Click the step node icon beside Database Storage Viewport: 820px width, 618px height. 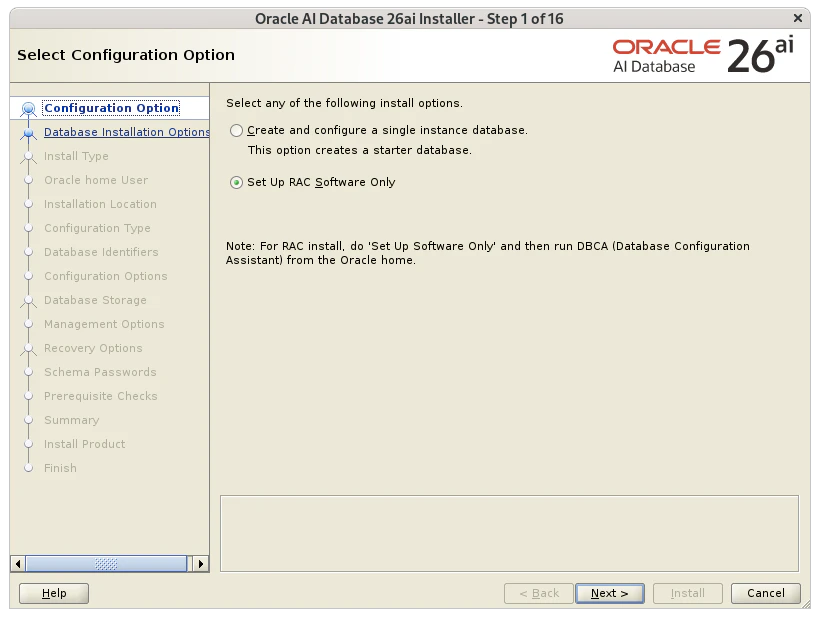click(28, 302)
